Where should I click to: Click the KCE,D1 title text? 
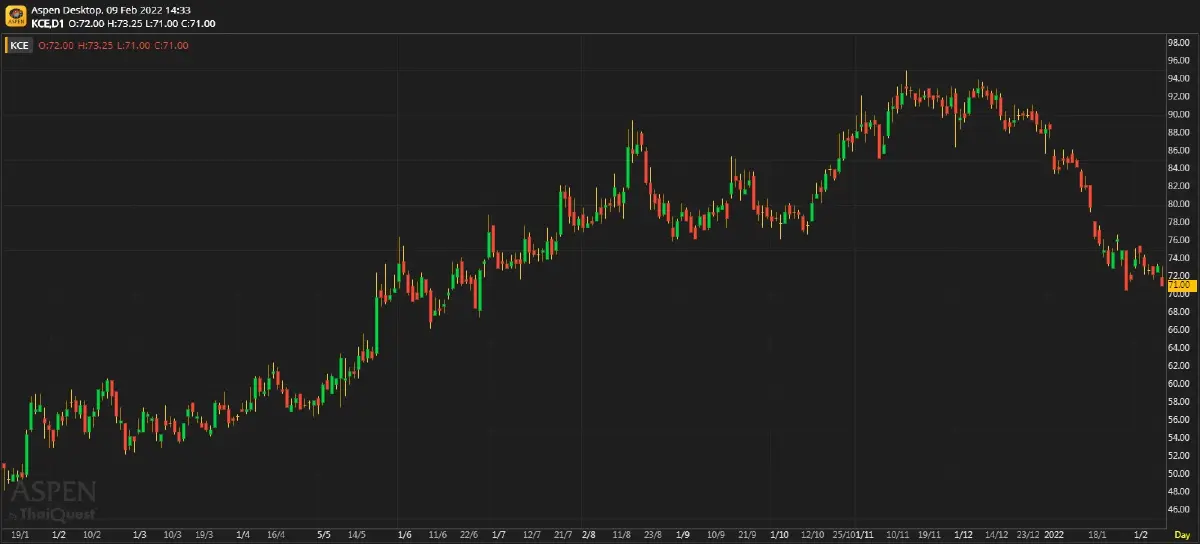(48, 22)
